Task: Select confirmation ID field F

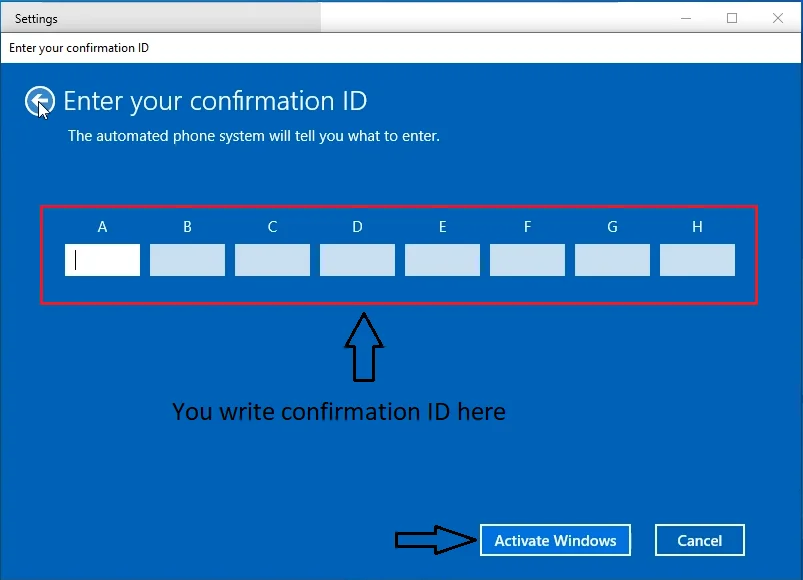Action: pyautogui.click(x=527, y=260)
